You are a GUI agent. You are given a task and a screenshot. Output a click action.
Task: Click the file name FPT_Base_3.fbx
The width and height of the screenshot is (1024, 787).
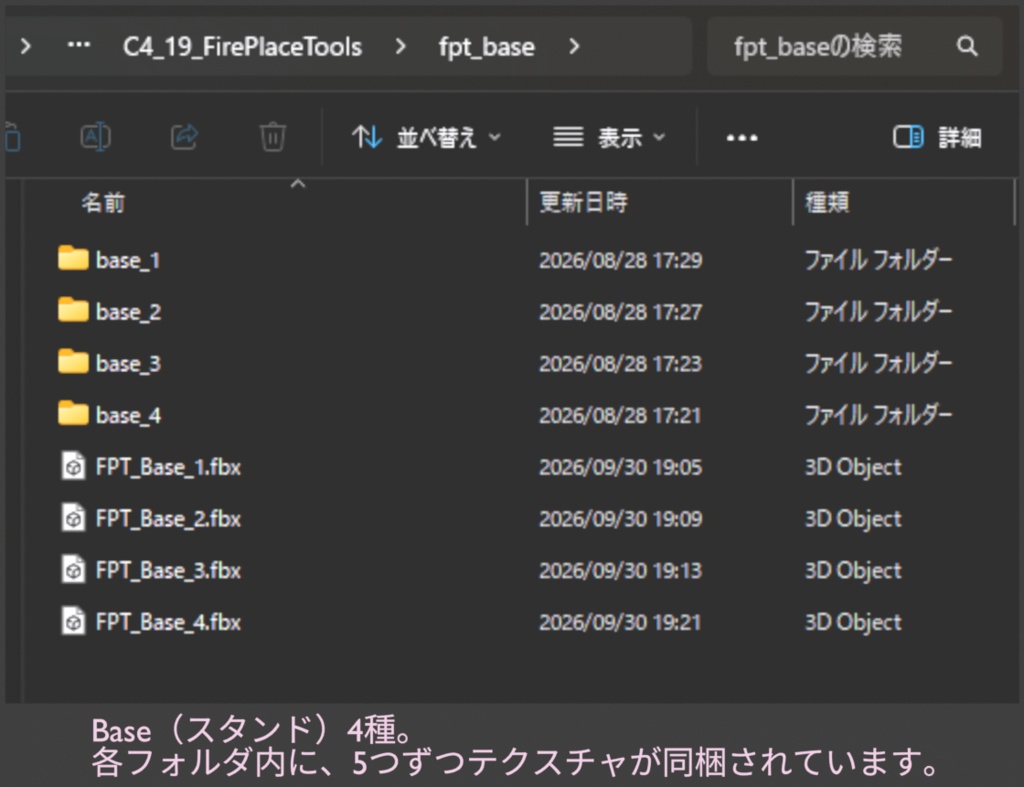coord(168,570)
